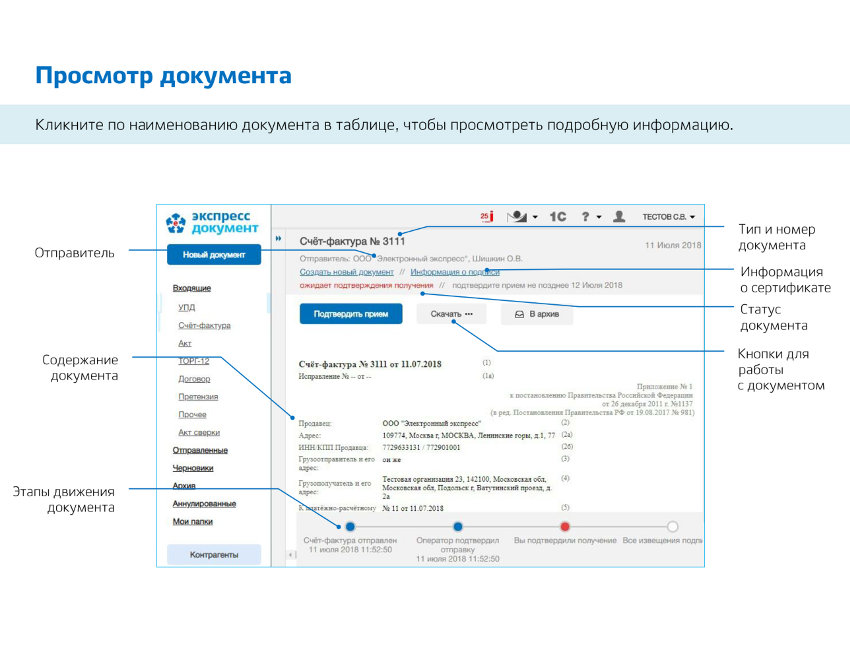Open Аннулированные folder

[x=204, y=504]
